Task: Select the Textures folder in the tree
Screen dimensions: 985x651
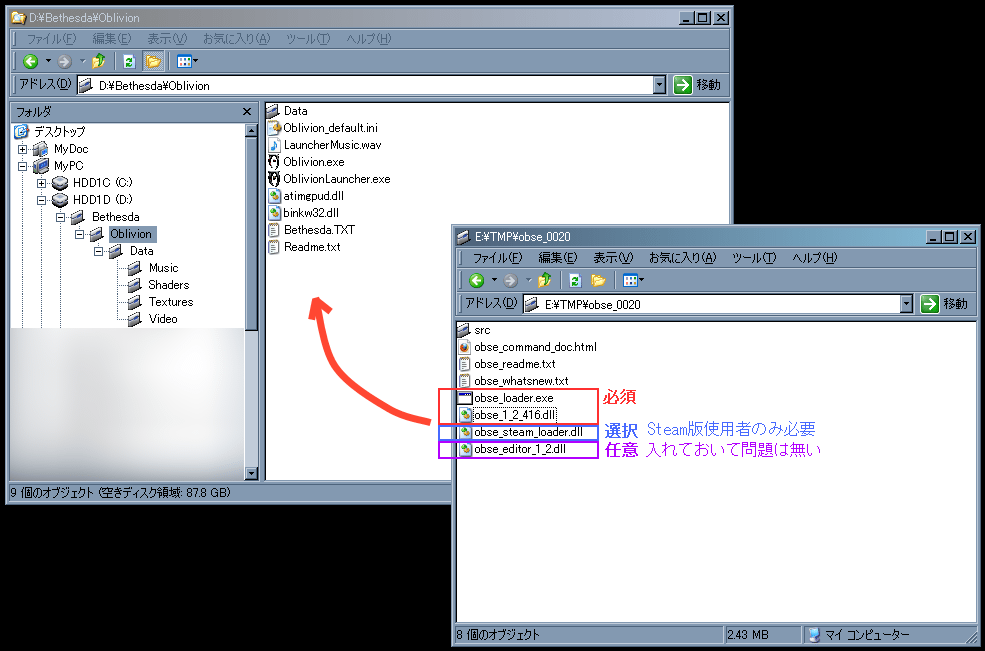Action: tap(171, 302)
